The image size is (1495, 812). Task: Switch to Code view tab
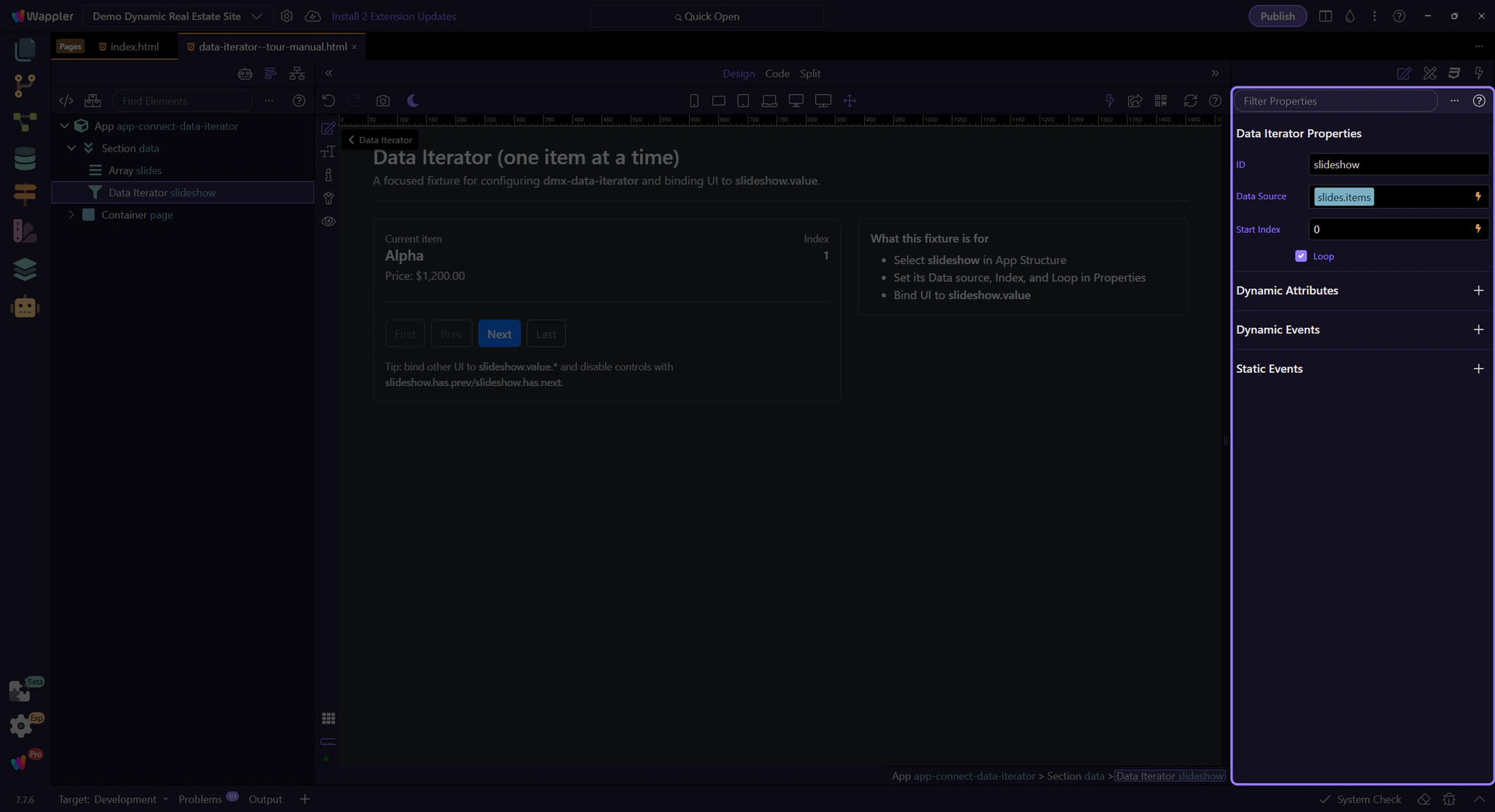point(776,74)
